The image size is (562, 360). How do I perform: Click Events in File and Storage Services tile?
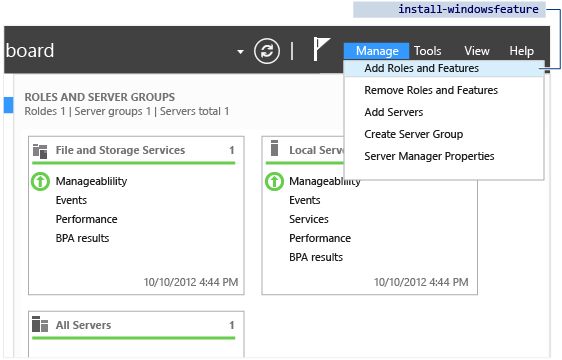tap(71, 200)
